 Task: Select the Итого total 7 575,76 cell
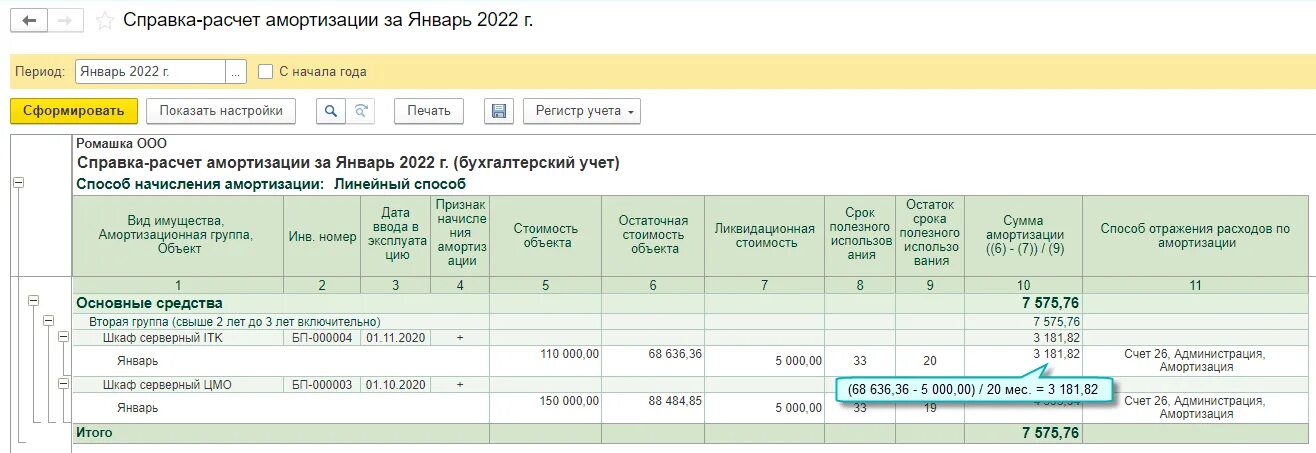[x=1023, y=433]
